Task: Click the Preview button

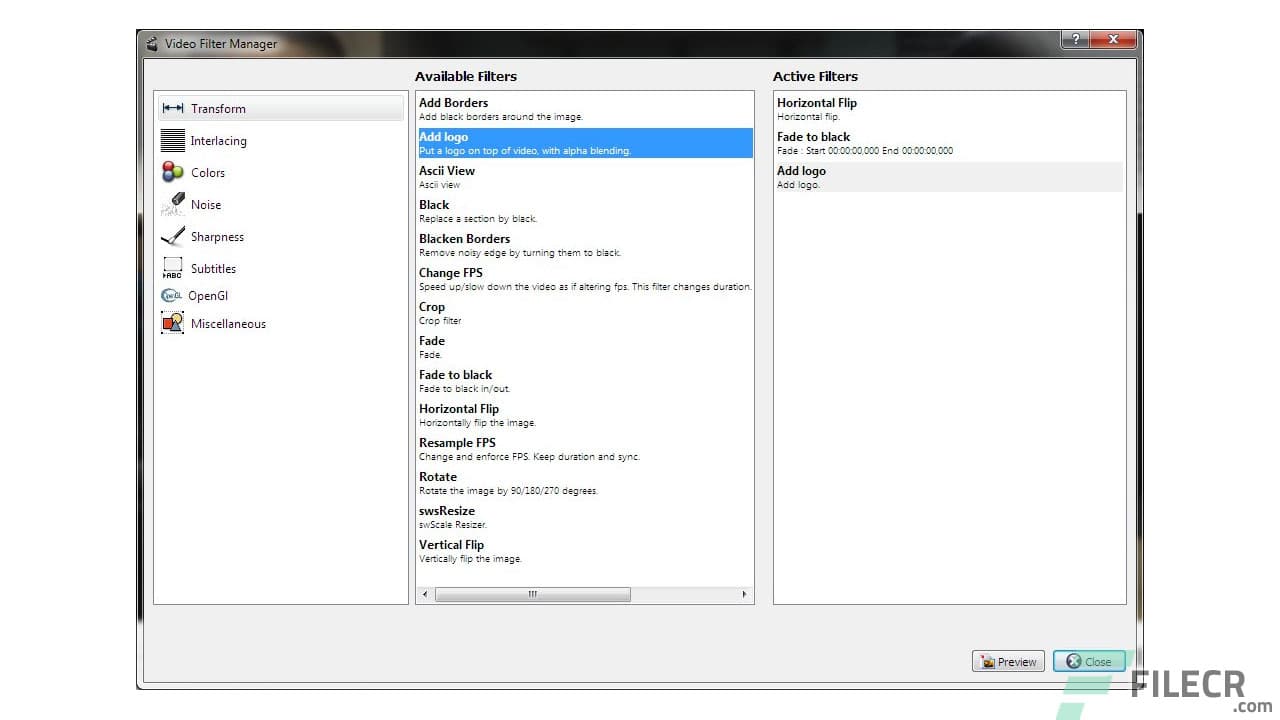Action: tap(1007, 661)
